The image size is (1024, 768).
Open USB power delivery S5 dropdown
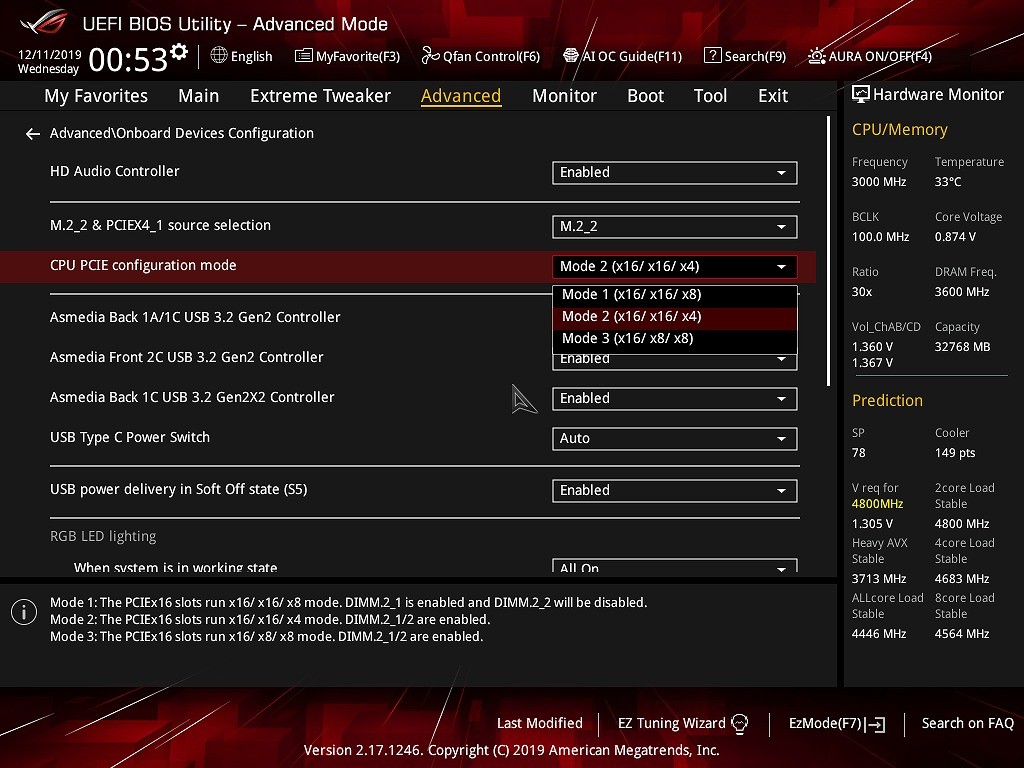(x=674, y=490)
